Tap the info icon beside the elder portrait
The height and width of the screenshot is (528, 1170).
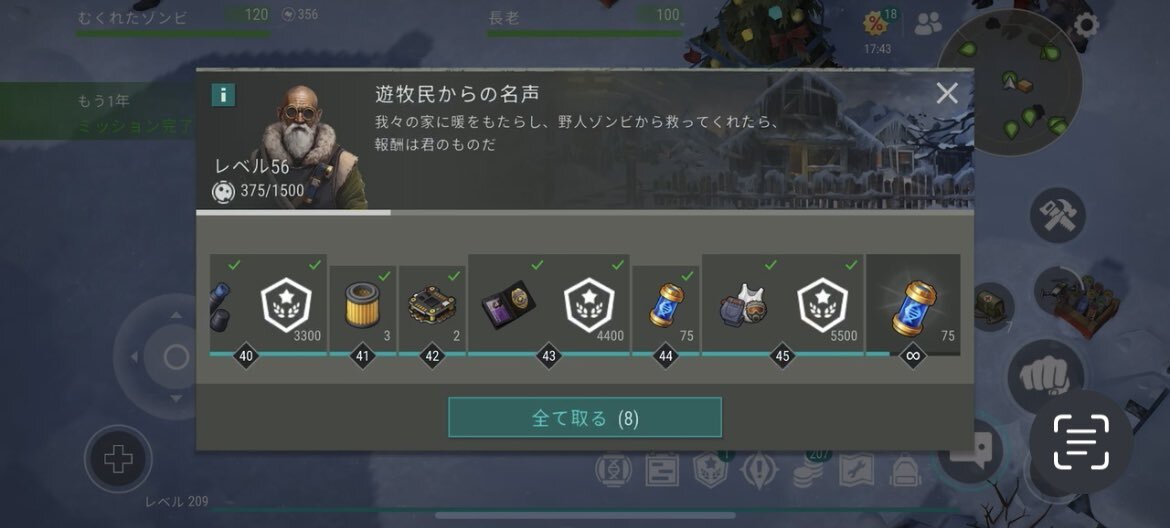tap(223, 95)
